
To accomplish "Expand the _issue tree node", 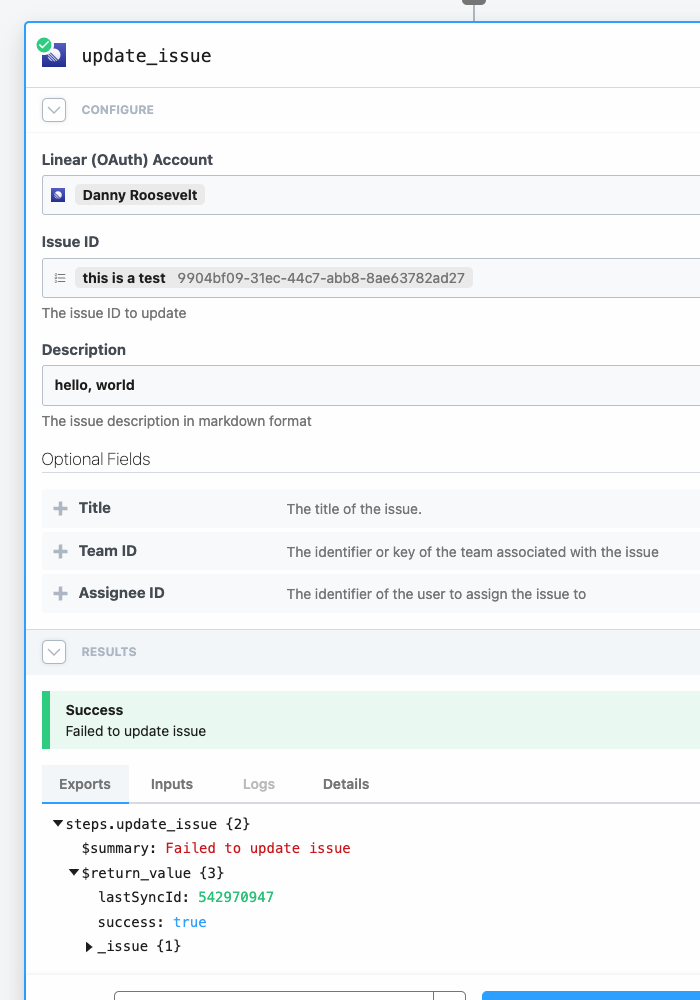I will (x=88, y=946).
